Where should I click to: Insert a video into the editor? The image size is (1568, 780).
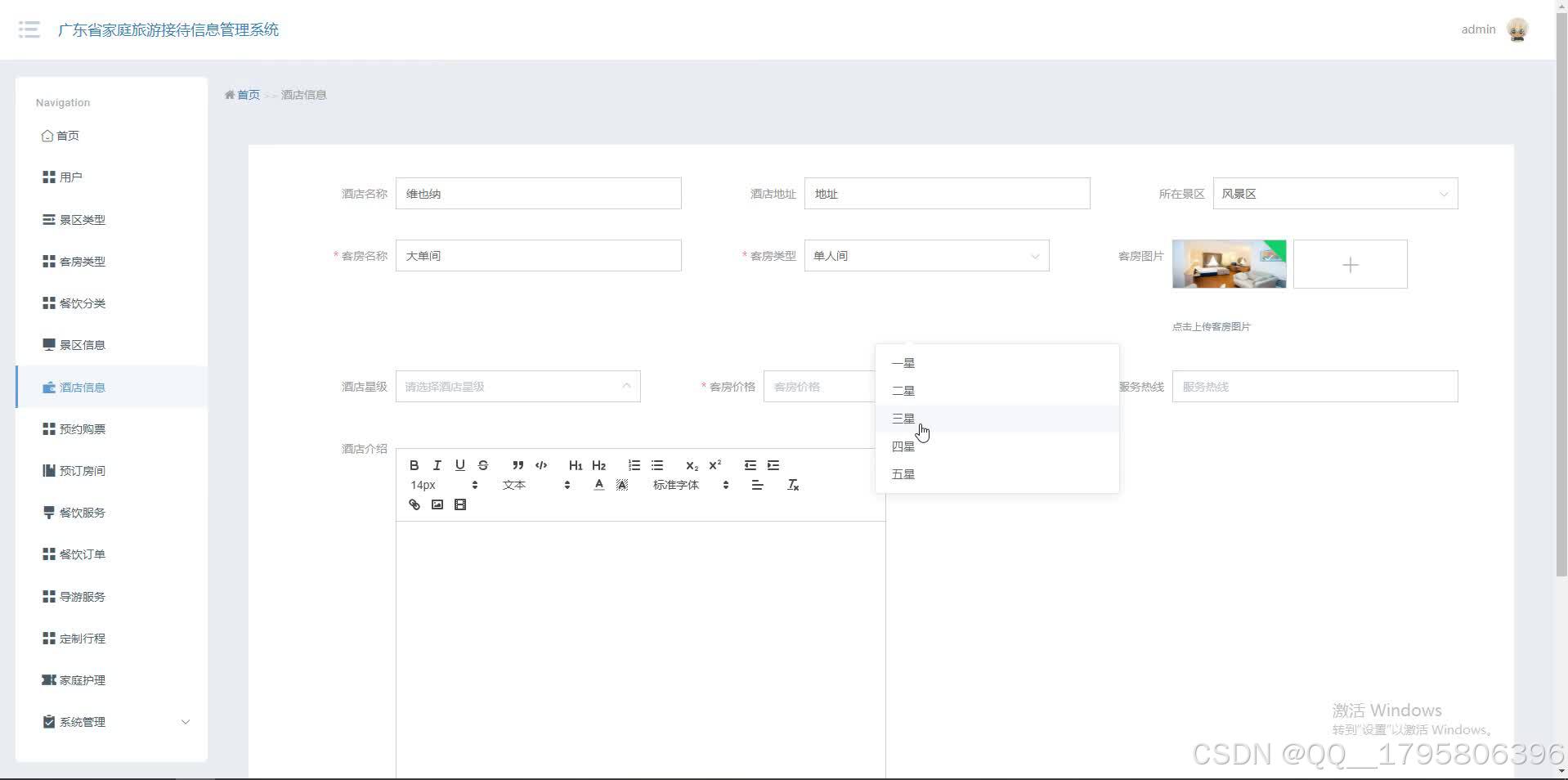tap(460, 504)
